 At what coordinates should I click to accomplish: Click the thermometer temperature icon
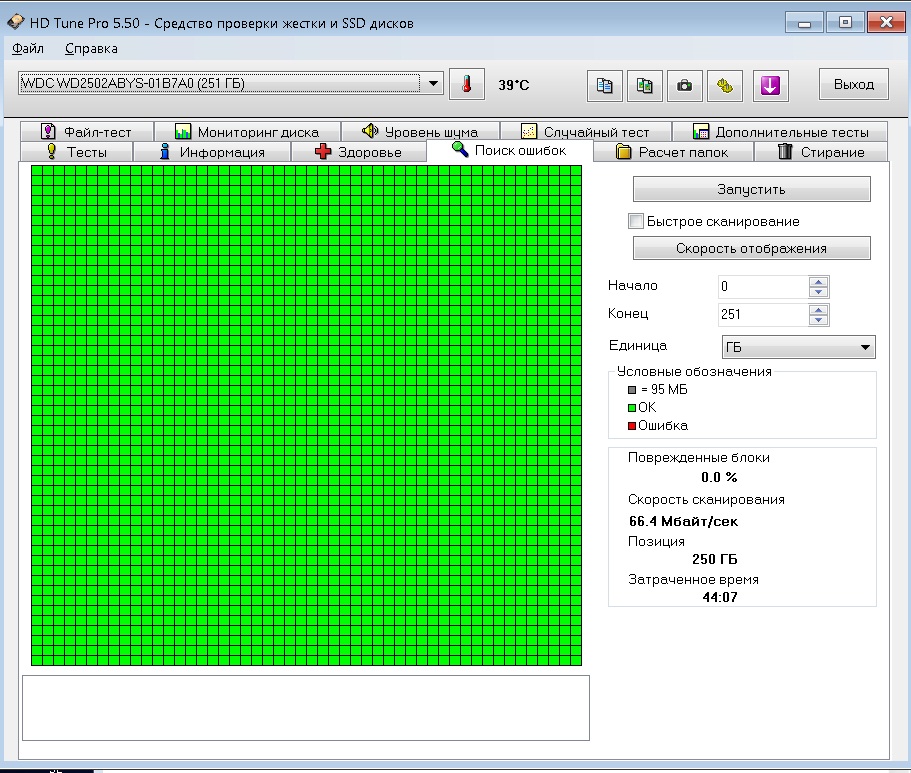click(467, 84)
